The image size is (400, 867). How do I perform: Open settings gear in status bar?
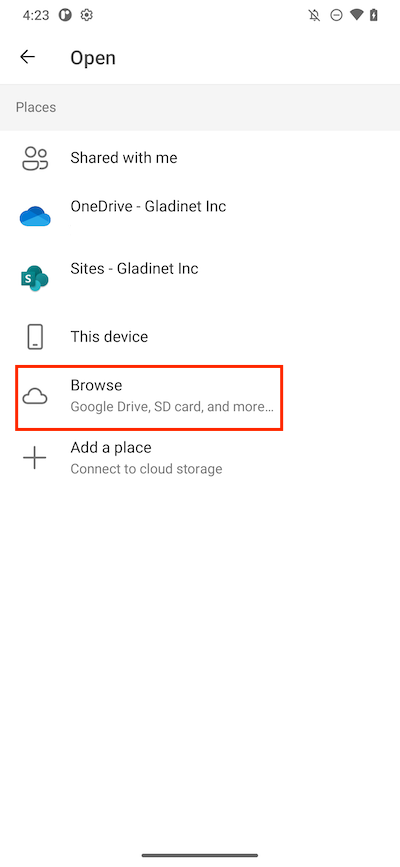86,15
